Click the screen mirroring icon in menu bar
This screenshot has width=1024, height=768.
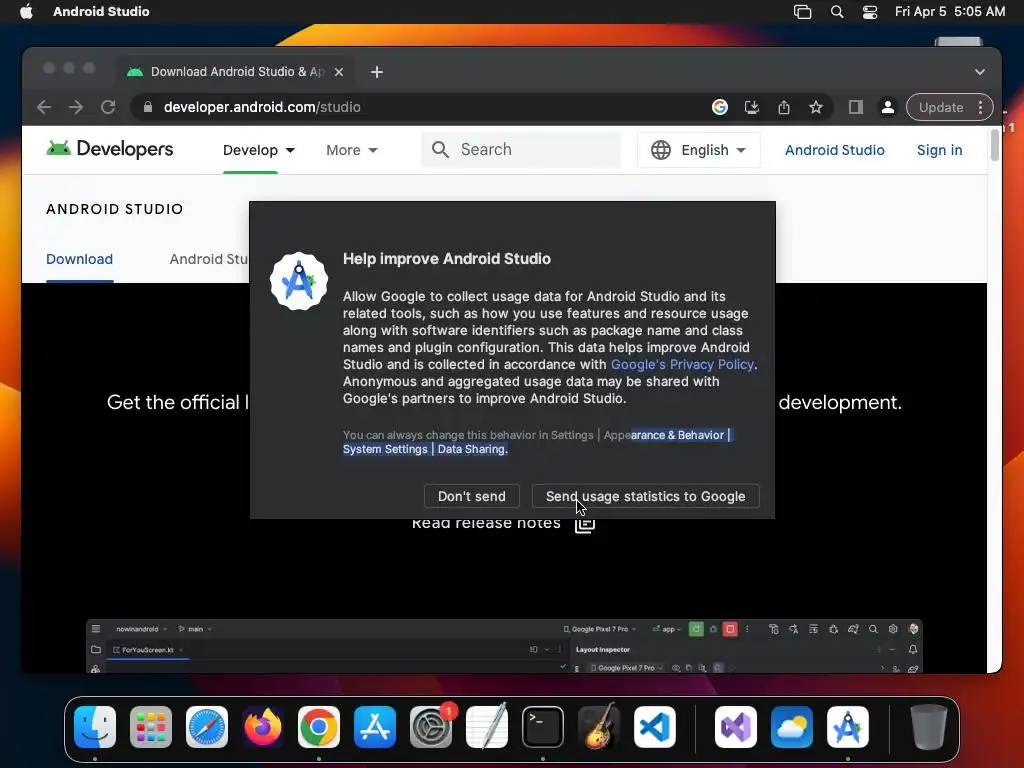pyautogui.click(x=803, y=12)
